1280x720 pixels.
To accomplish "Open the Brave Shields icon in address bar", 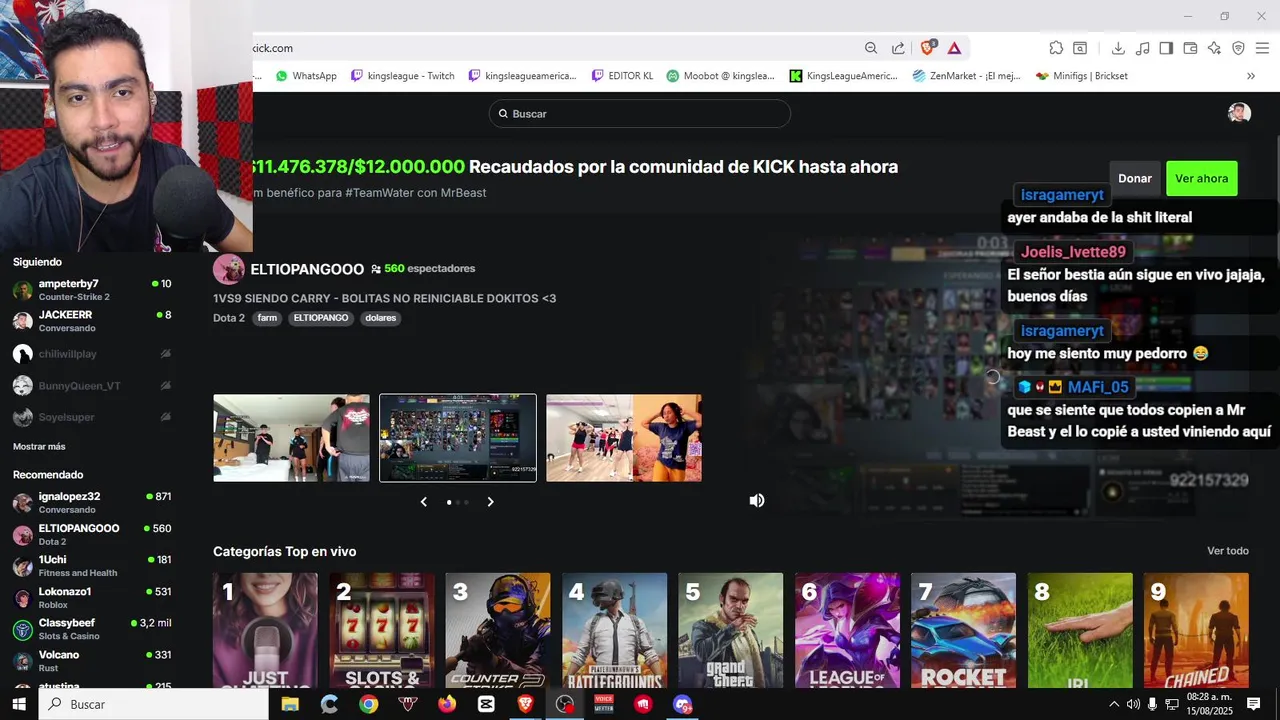I will [x=928, y=47].
